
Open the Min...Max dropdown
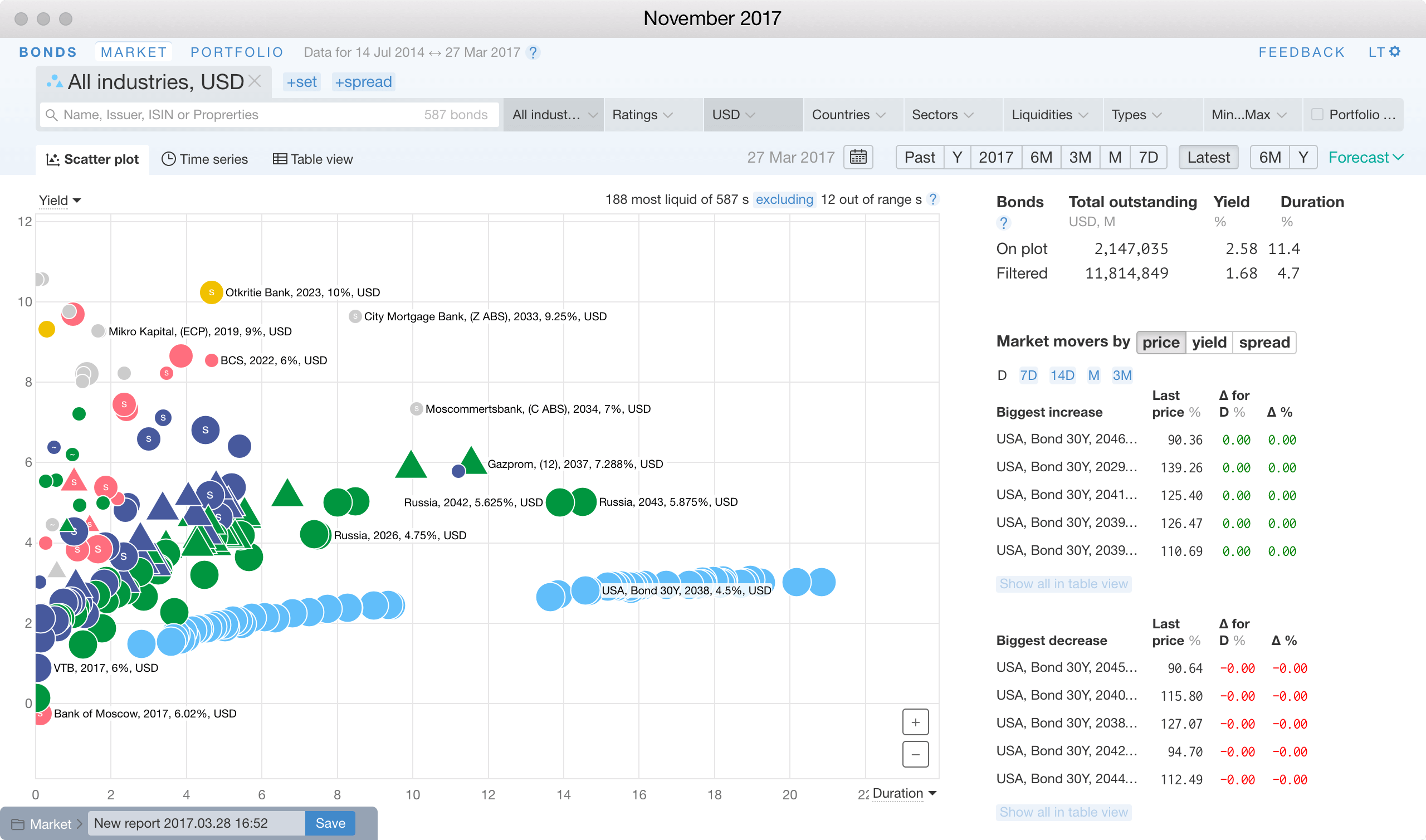(x=1253, y=115)
